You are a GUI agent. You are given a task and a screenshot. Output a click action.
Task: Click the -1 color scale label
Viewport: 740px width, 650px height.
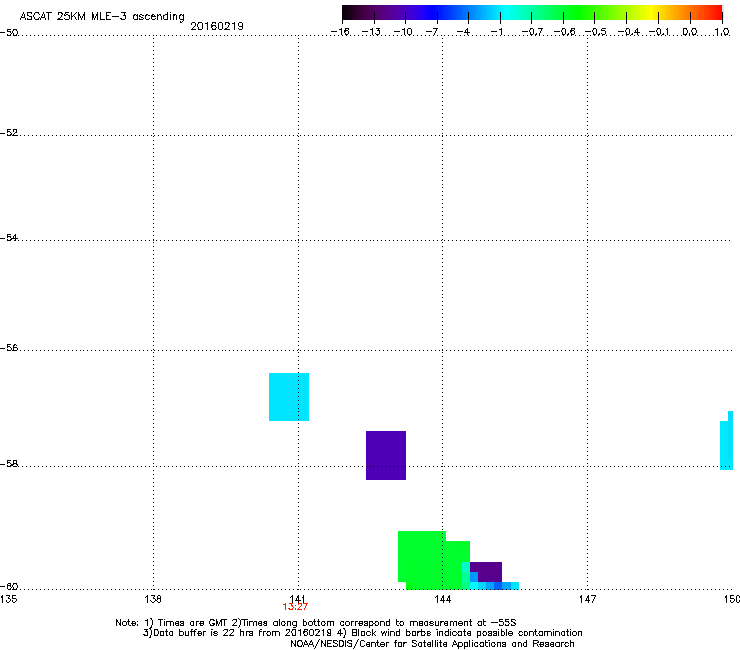coord(496,32)
